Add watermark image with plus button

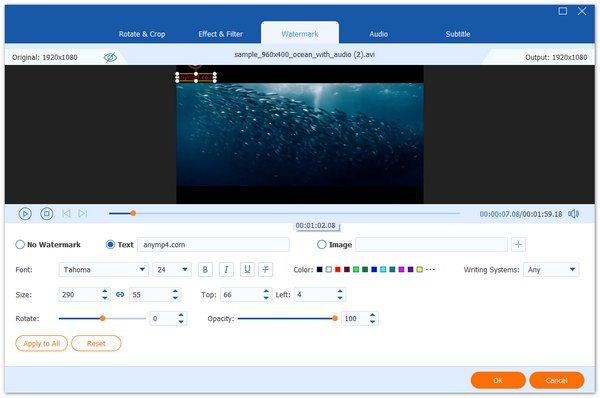point(518,245)
